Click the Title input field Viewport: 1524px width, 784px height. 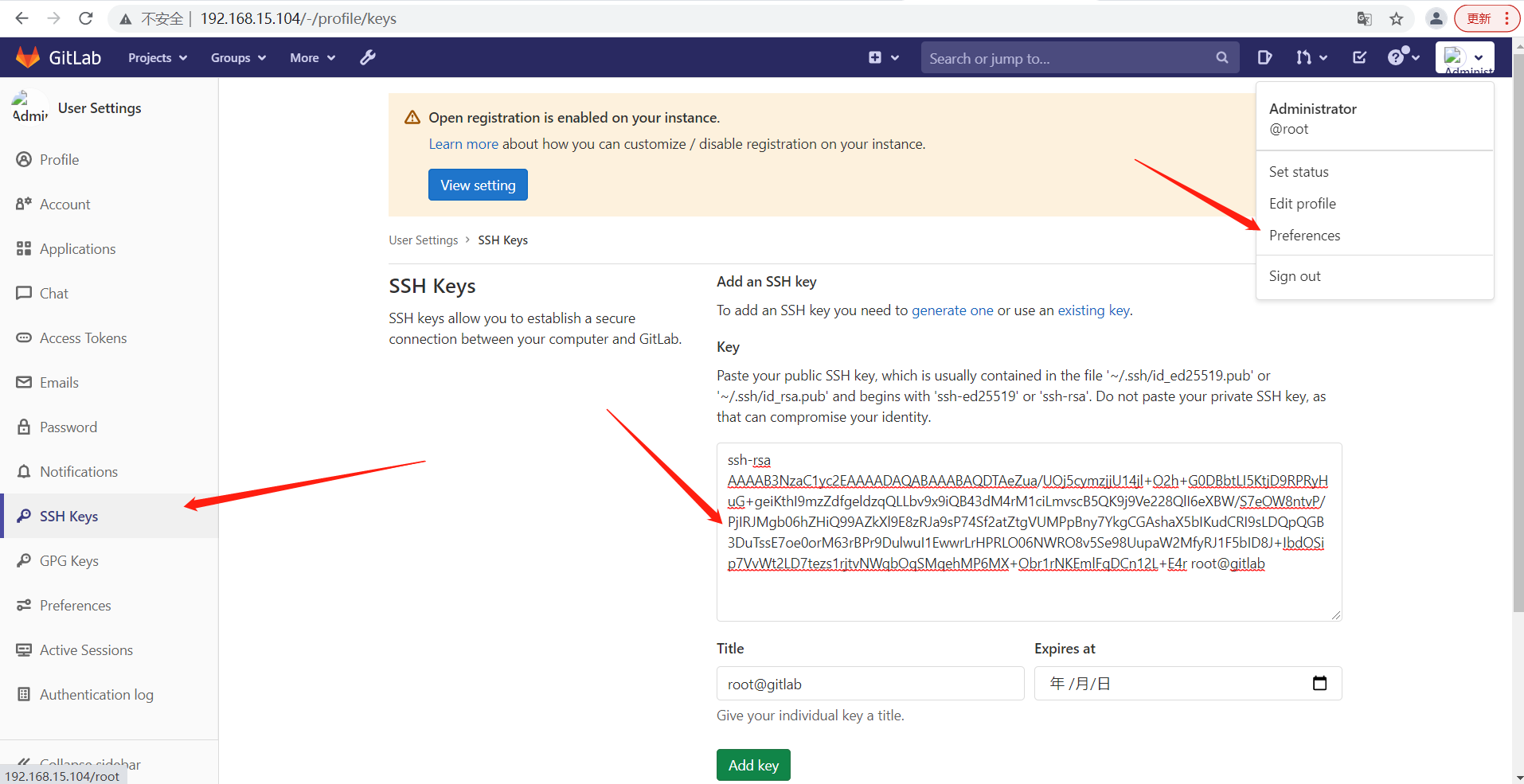coord(870,683)
